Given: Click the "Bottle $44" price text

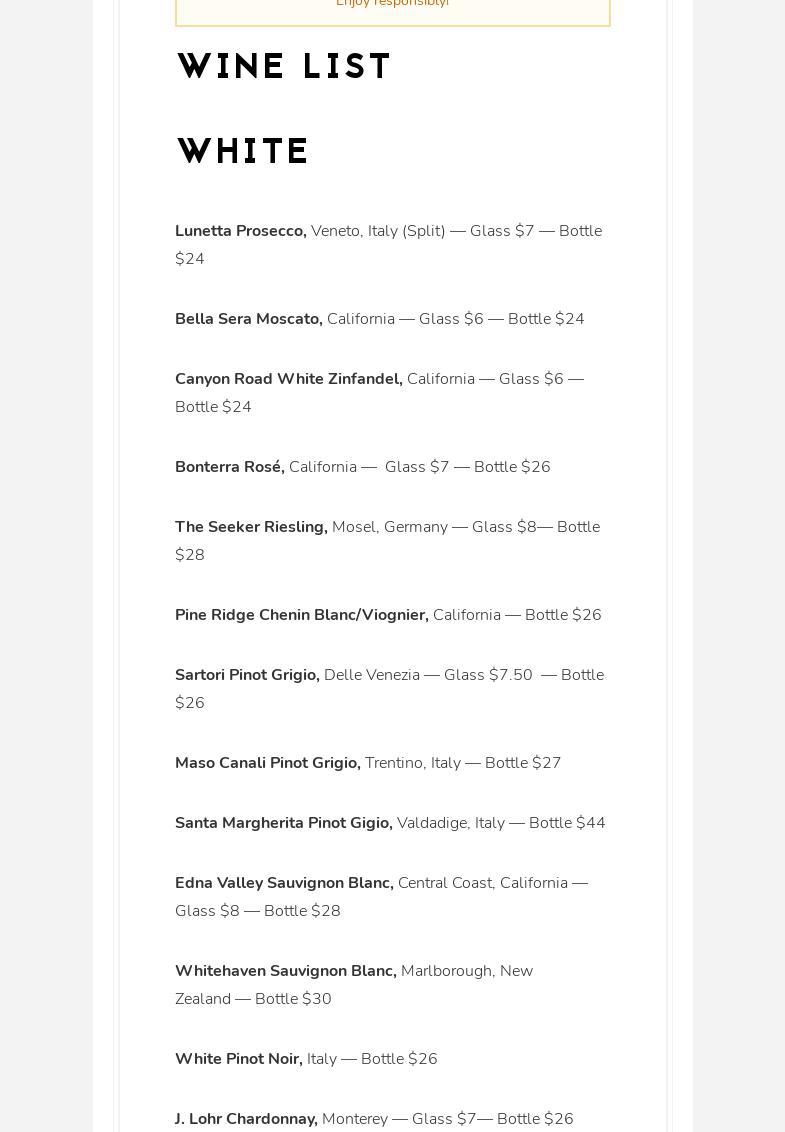Looking at the screenshot, I should 567,823.
